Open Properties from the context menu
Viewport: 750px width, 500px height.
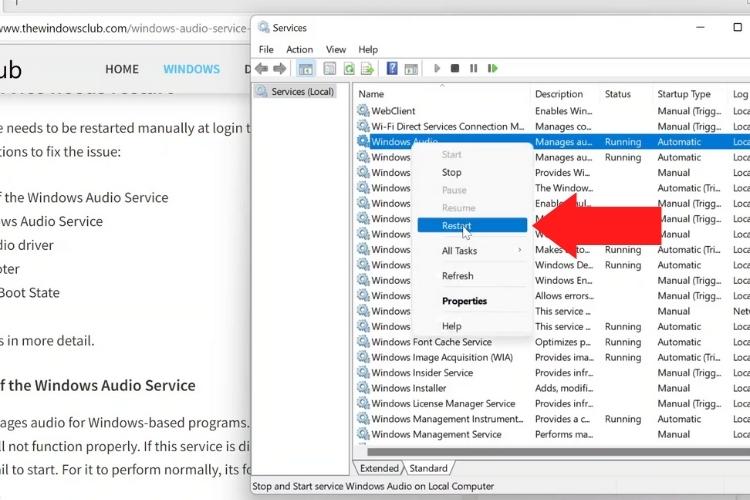click(472, 301)
